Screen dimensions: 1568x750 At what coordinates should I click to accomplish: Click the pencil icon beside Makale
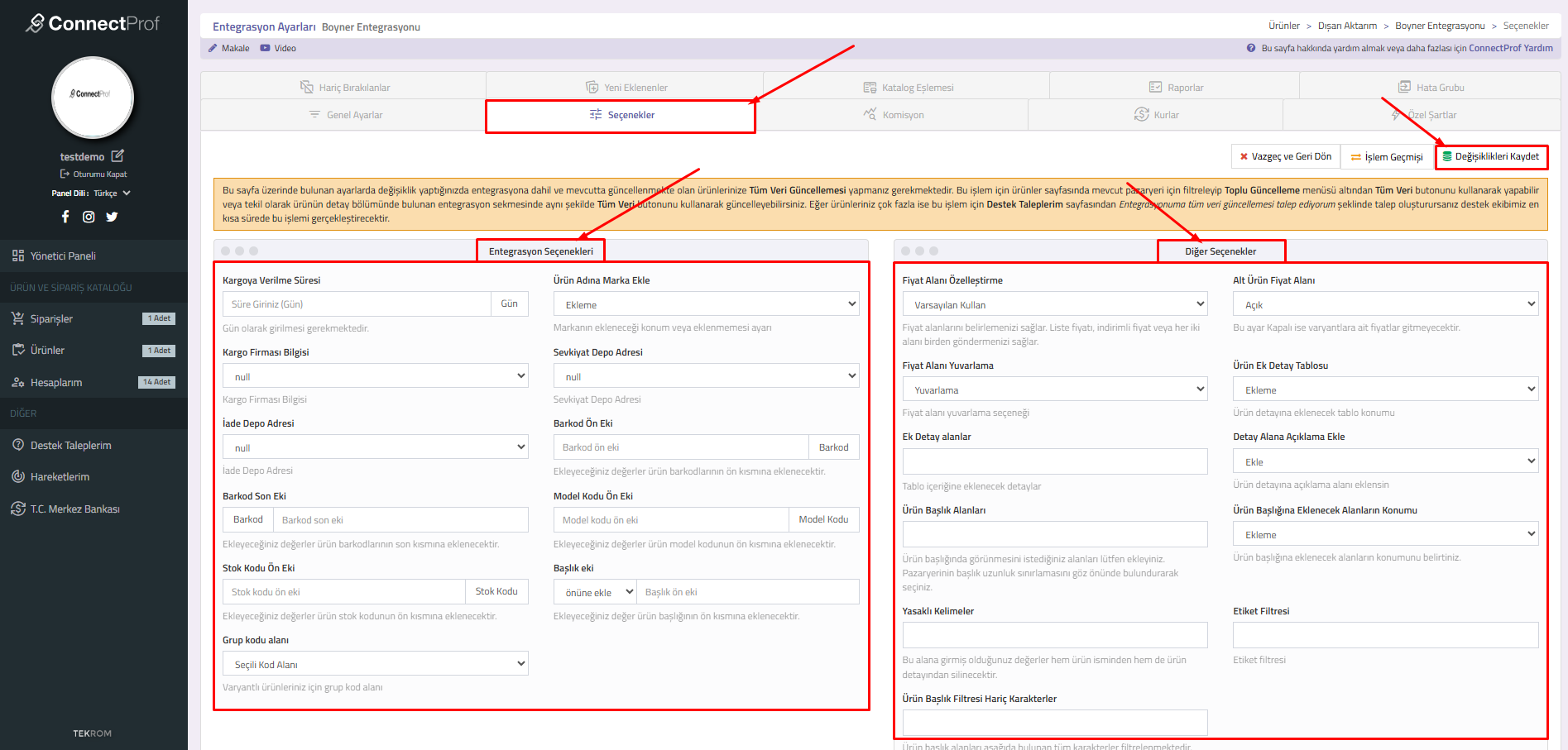pyautogui.click(x=213, y=48)
